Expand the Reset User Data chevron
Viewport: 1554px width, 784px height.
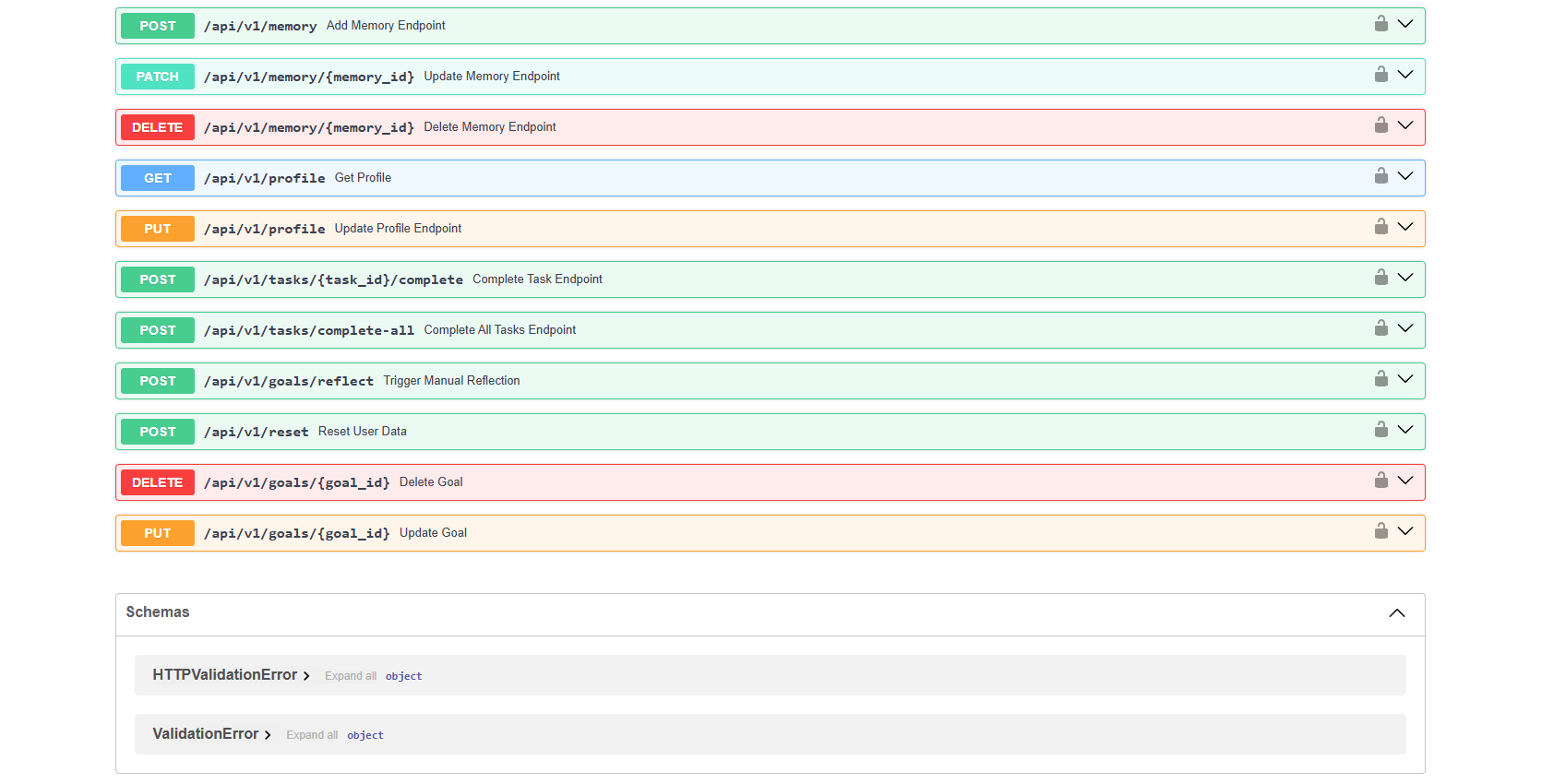click(x=1405, y=430)
